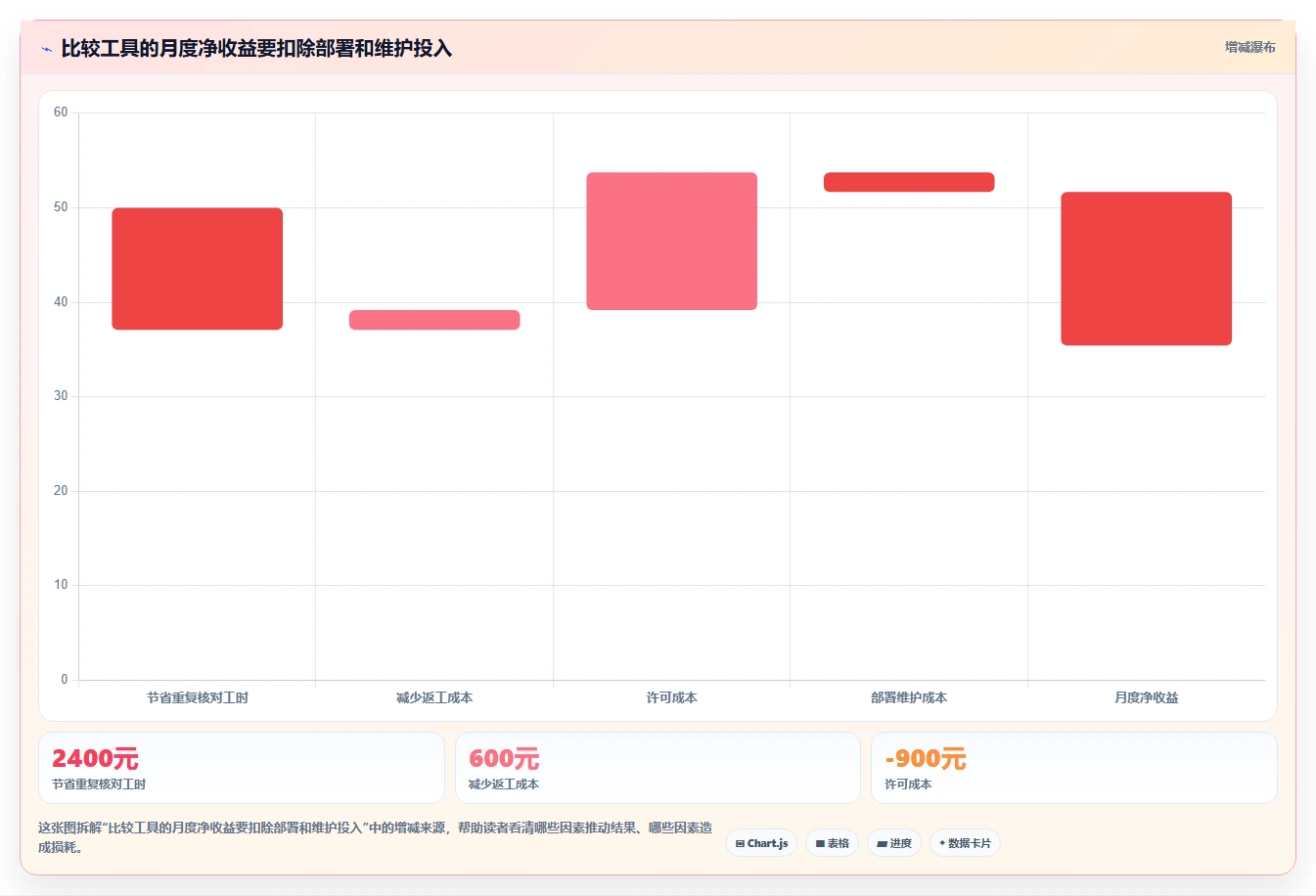Click the description paragraph starting 这张图拆解
Viewport: 1316px width, 896px height.
pyautogui.click(x=376, y=837)
